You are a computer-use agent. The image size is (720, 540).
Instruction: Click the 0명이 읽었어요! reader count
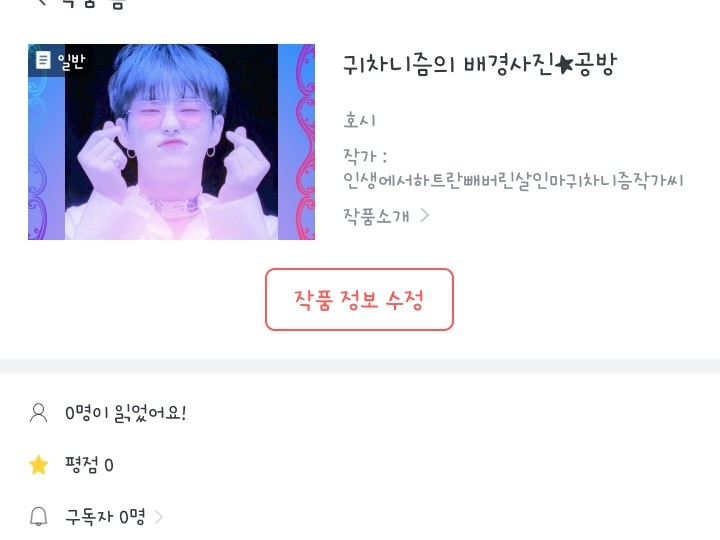(125, 413)
